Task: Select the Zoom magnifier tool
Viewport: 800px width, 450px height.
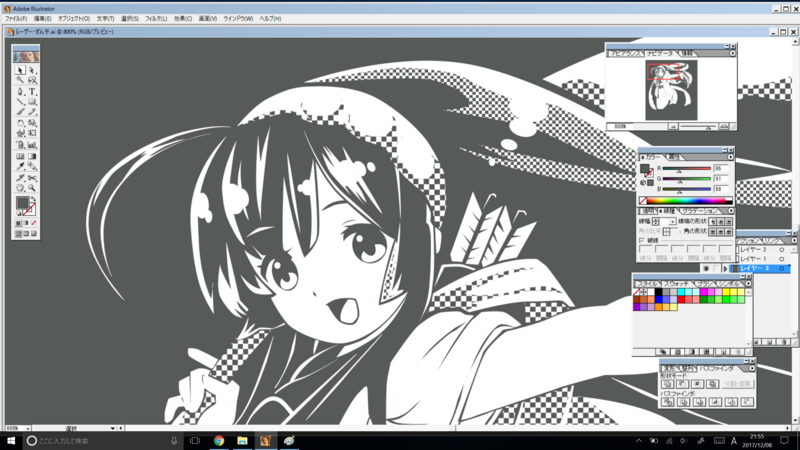Action: pos(32,188)
